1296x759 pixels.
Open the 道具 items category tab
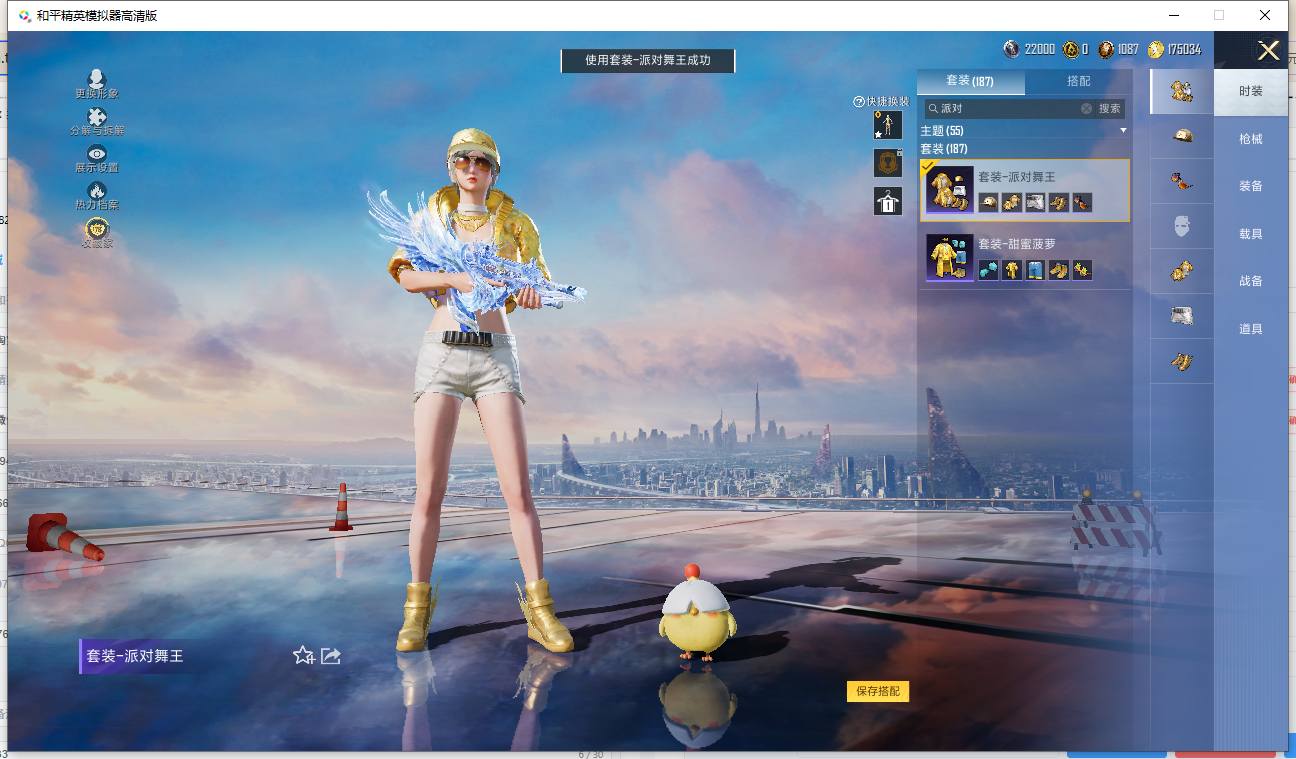tap(1251, 329)
